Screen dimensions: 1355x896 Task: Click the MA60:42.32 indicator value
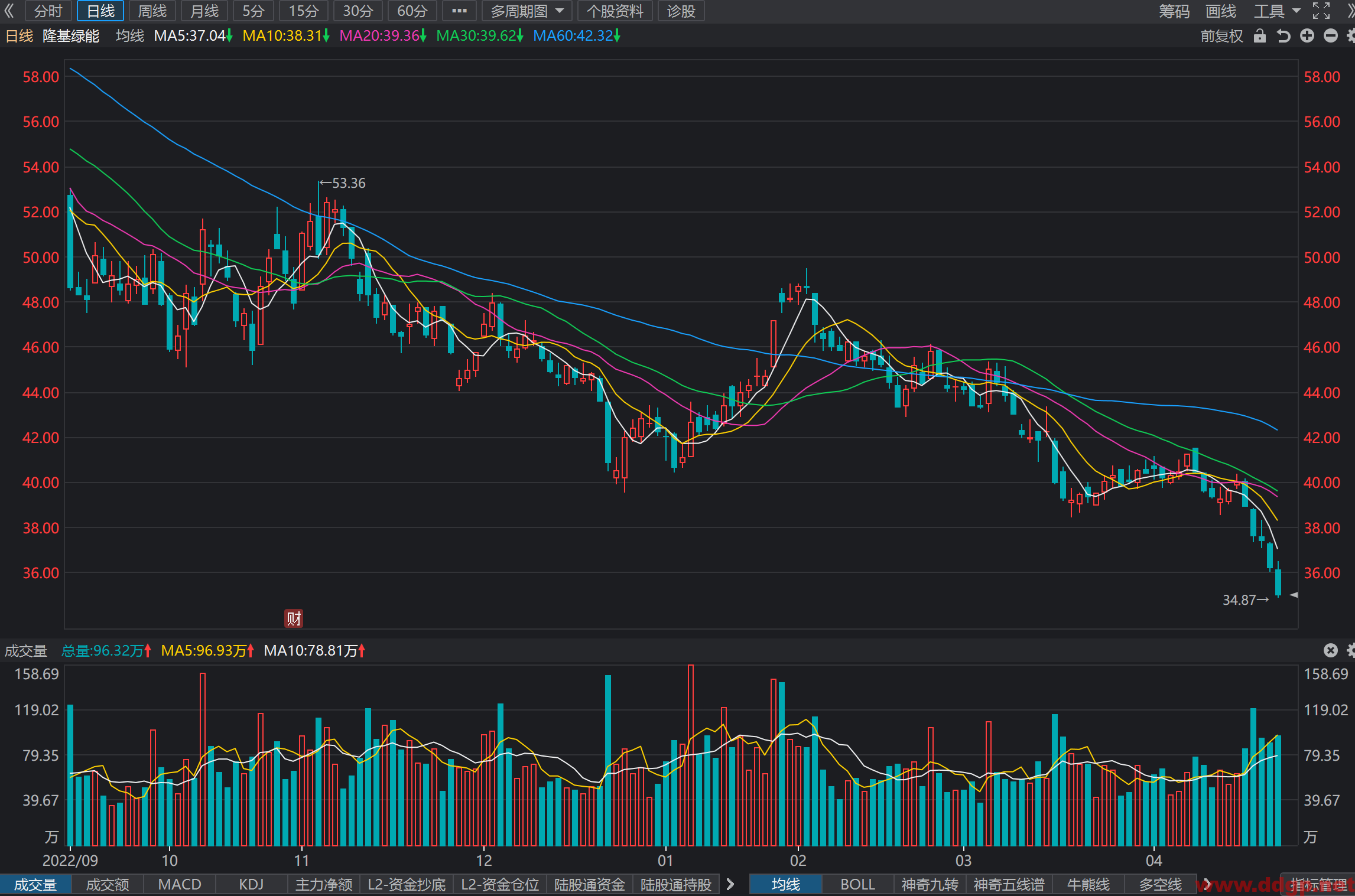tap(577, 36)
